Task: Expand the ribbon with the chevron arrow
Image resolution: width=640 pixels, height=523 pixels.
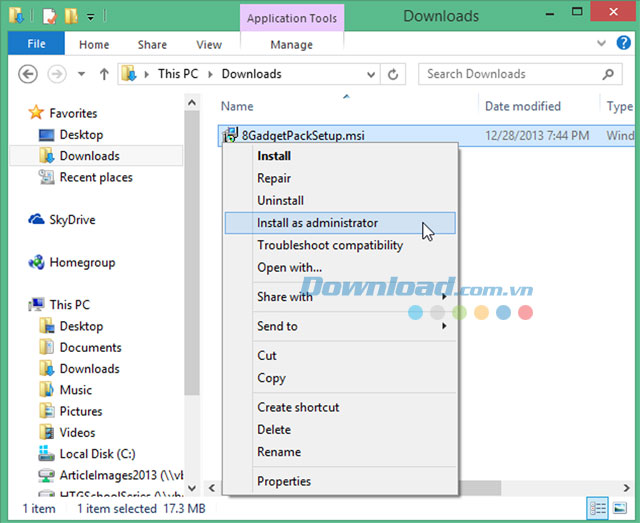Action: pos(604,45)
